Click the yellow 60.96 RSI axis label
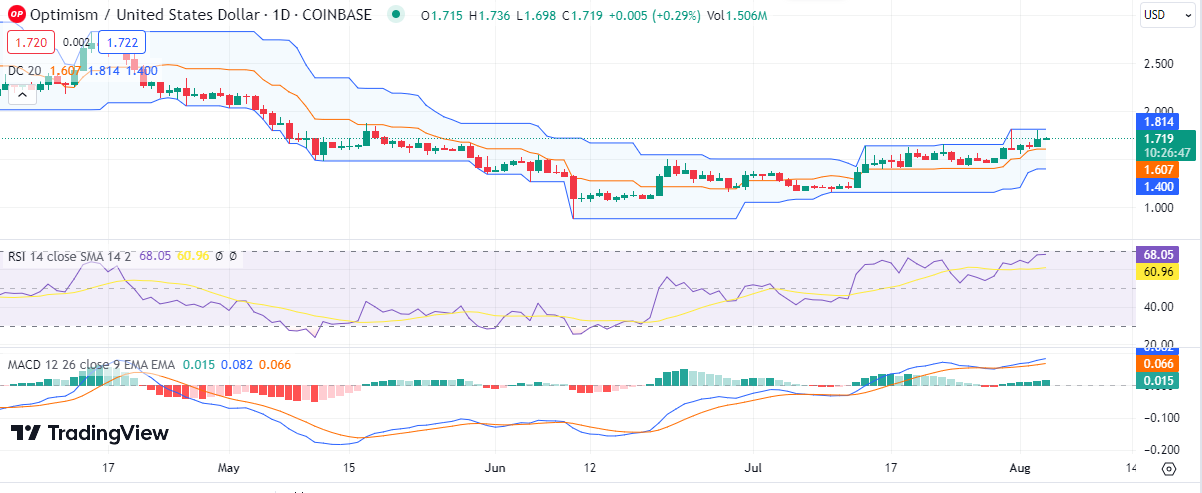This screenshot has width=1202, height=493. point(1158,271)
